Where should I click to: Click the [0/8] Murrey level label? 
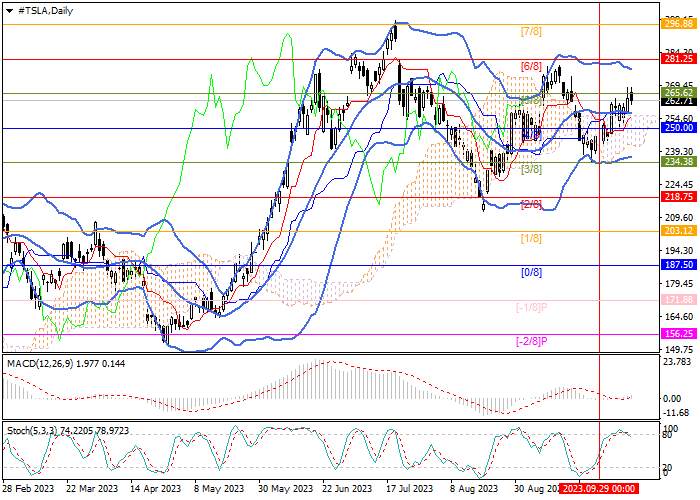coord(531,272)
